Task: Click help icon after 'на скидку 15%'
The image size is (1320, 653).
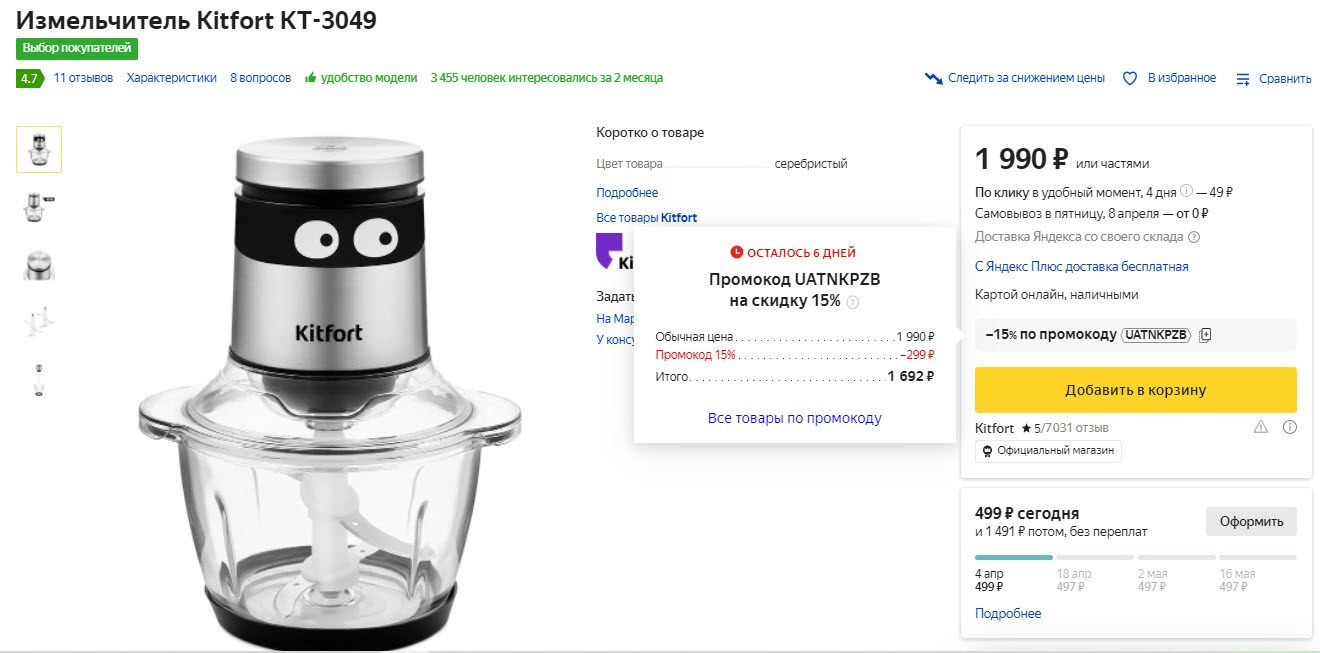Action: (x=853, y=302)
